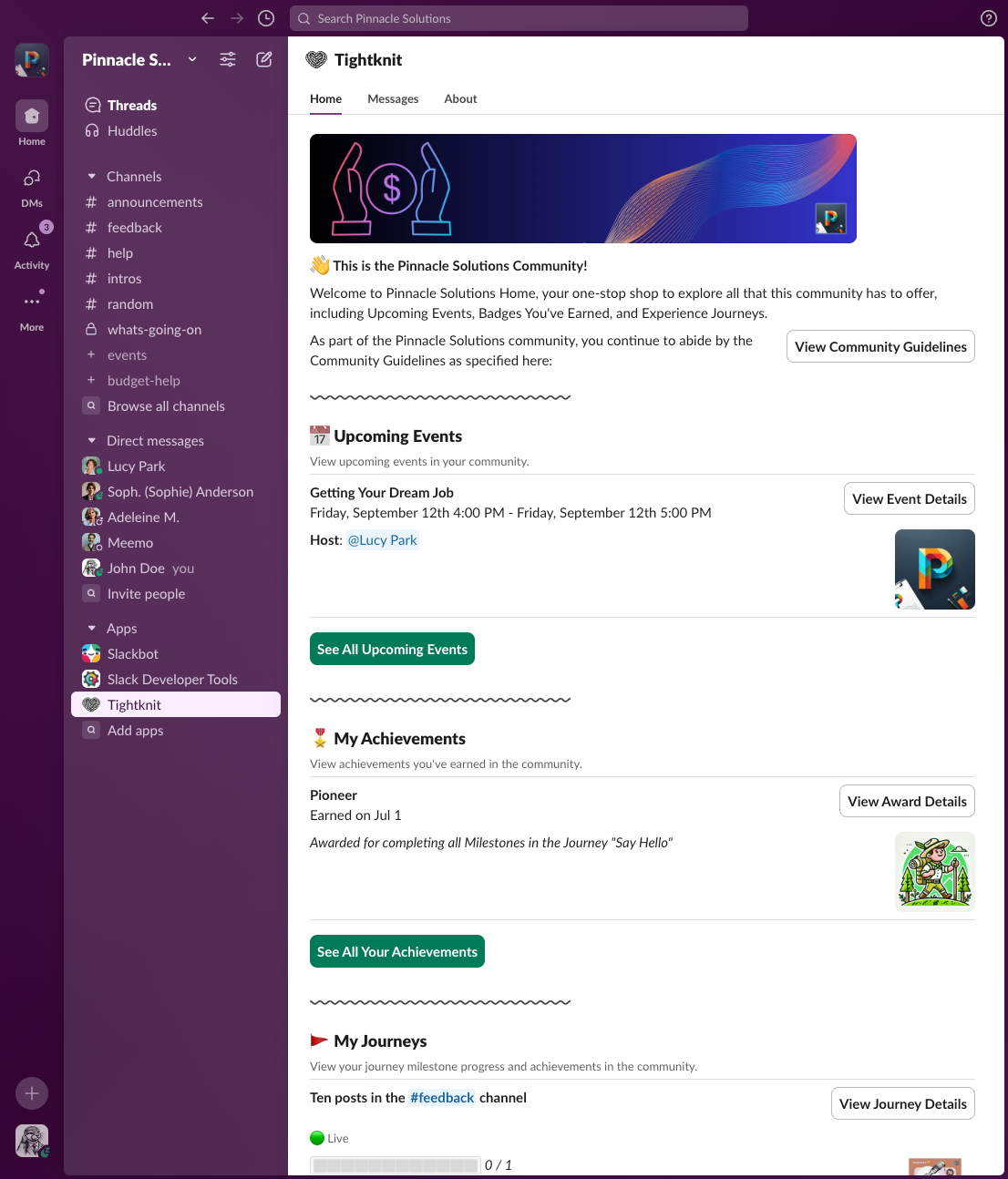1008x1179 pixels.
Task: Click the journey progress bar showing 0 / 1
Action: [396, 1165]
